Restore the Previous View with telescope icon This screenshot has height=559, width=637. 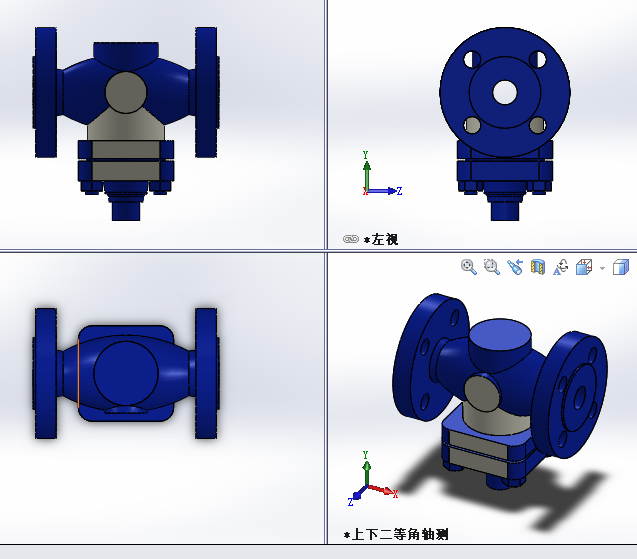tap(515, 267)
